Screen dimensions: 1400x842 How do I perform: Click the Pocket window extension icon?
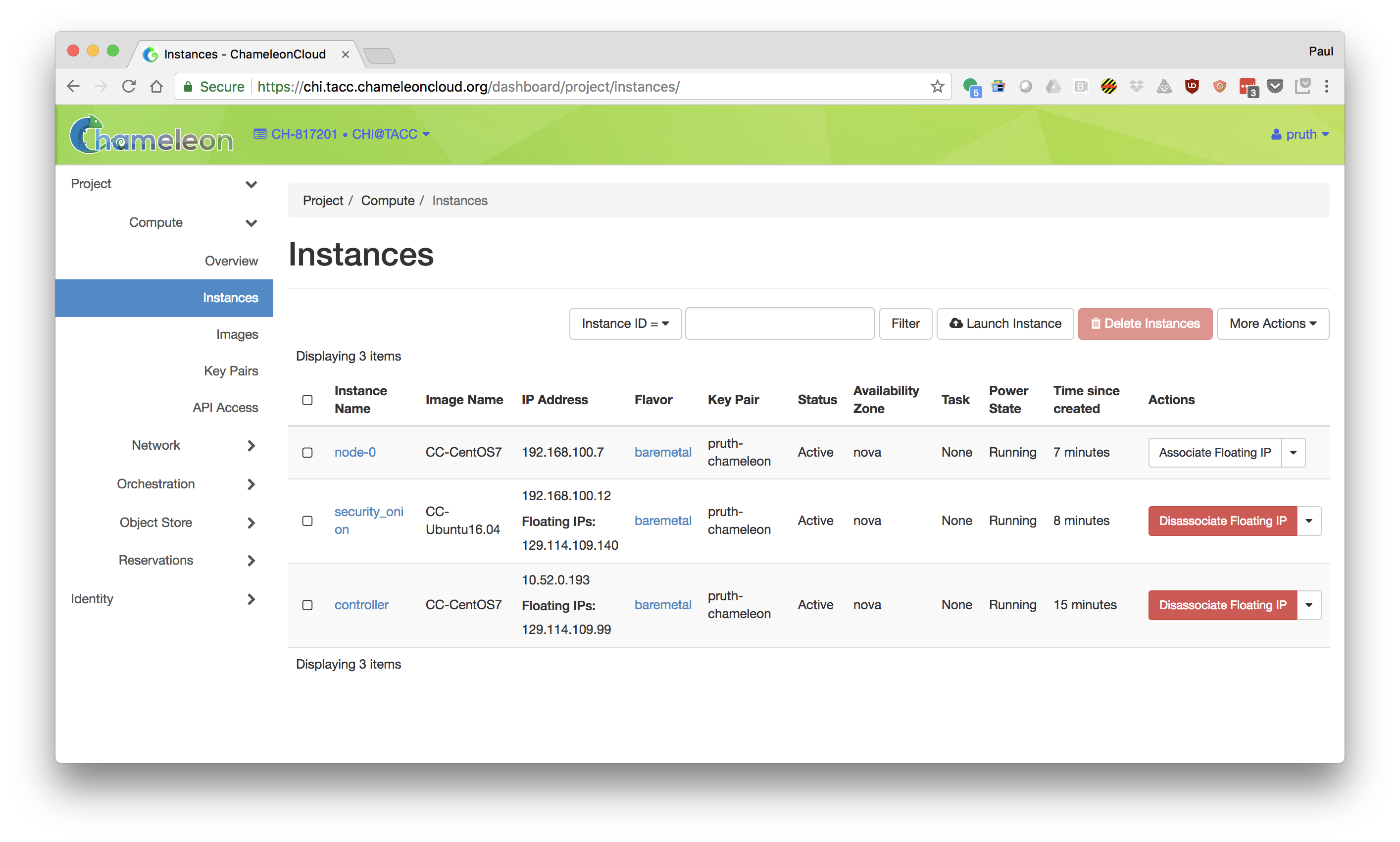pos(1302,86)
